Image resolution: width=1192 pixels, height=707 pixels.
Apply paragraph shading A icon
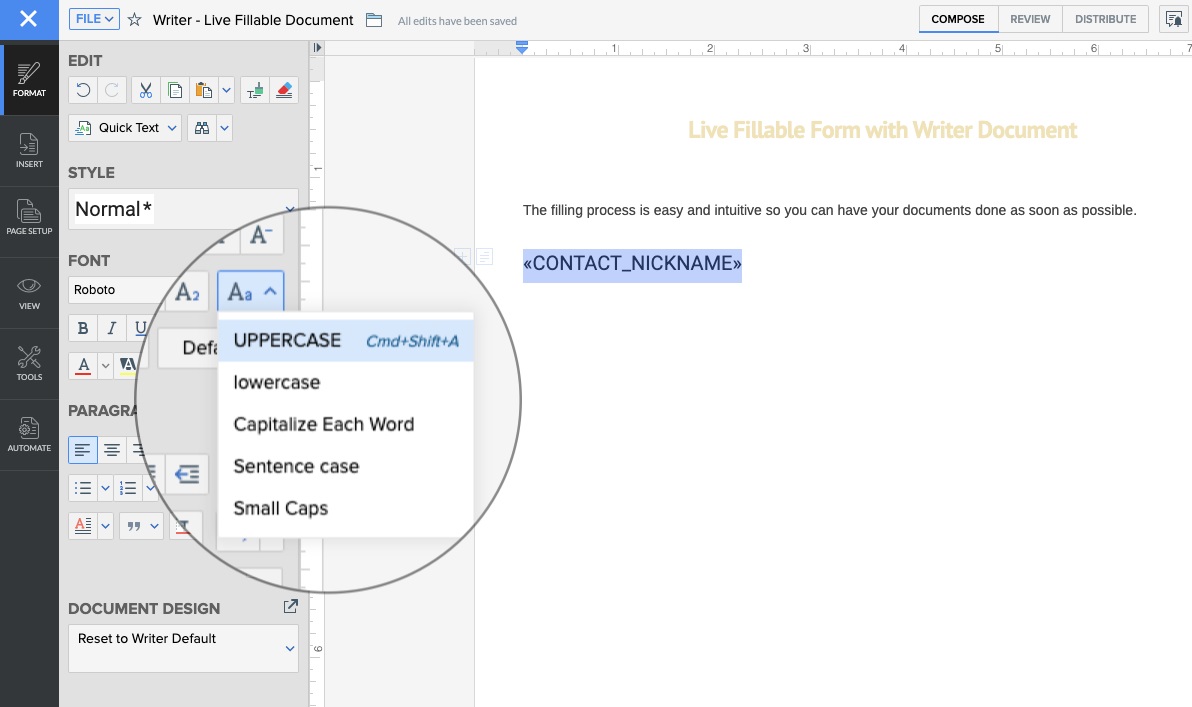click(83, 526)
